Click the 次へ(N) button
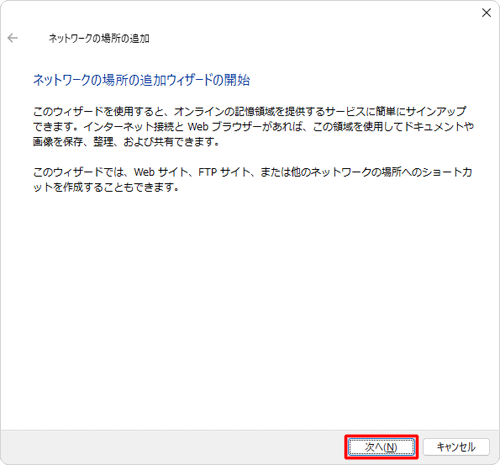 click(381, 447)
